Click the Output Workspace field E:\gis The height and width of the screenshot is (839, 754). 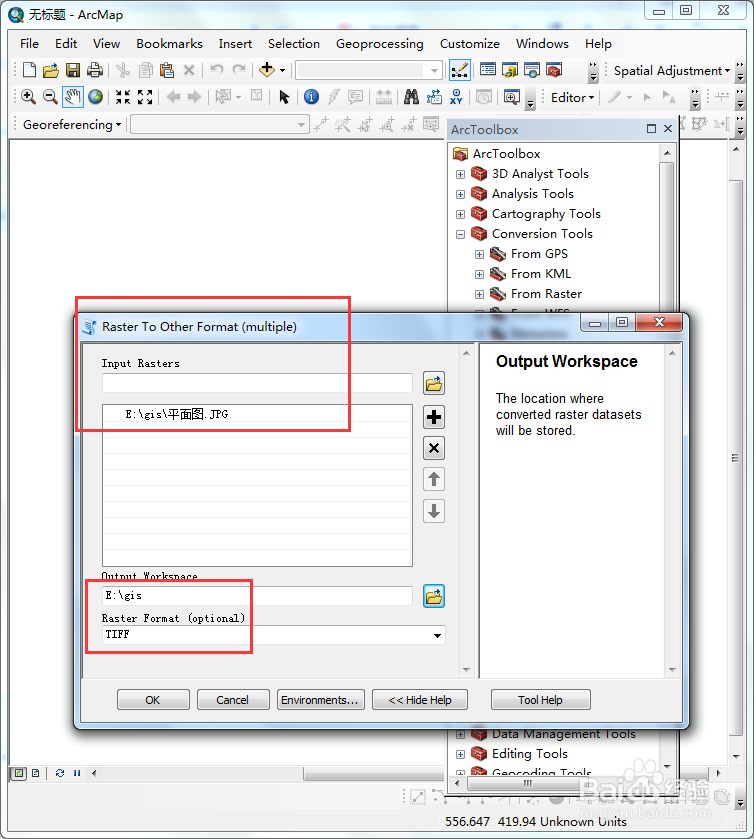click(257, 596)
